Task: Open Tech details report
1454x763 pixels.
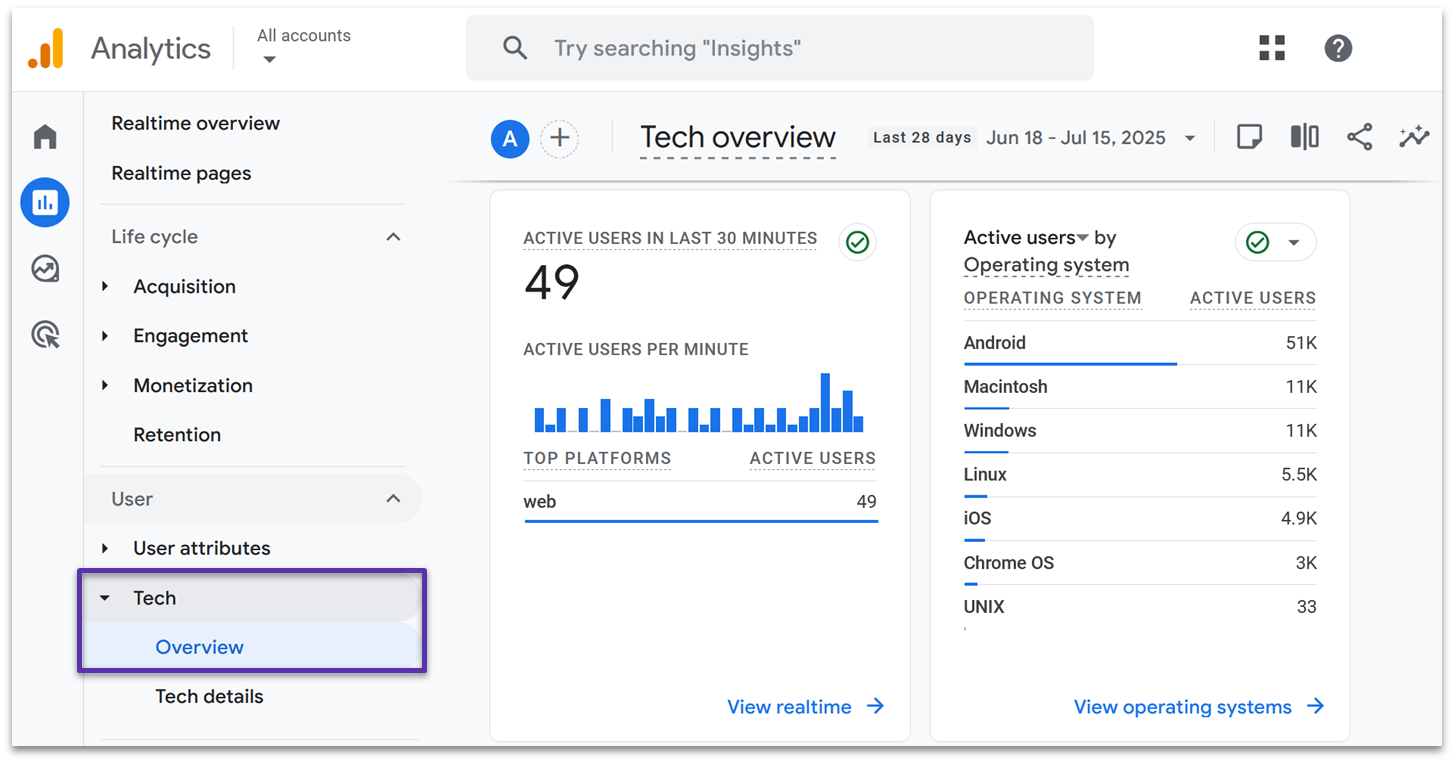Action: click(x=209, y=696)
